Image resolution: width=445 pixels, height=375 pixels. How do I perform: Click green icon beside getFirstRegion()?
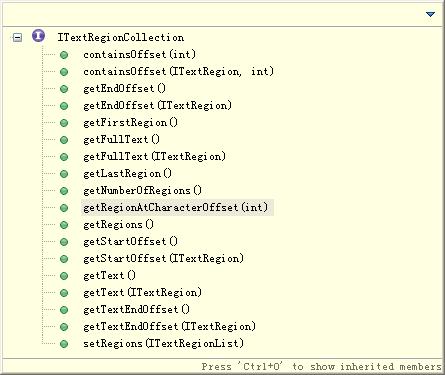64,123
